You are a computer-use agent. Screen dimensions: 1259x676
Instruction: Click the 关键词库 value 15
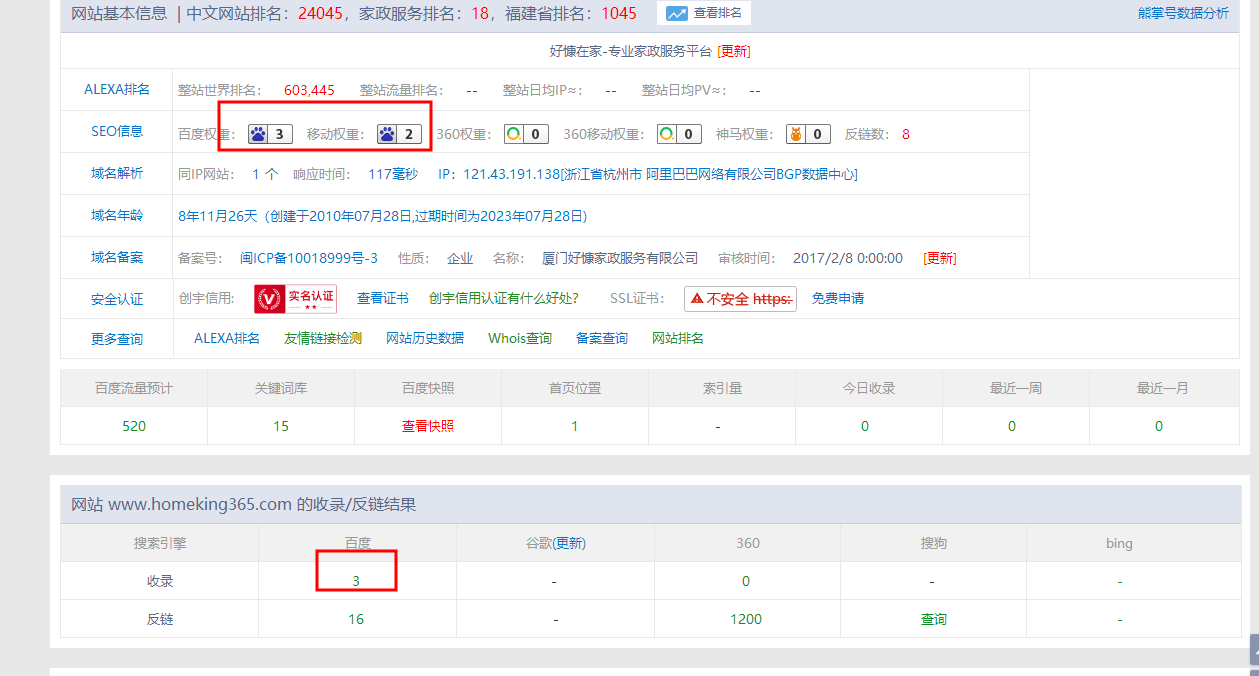[281, 426]
